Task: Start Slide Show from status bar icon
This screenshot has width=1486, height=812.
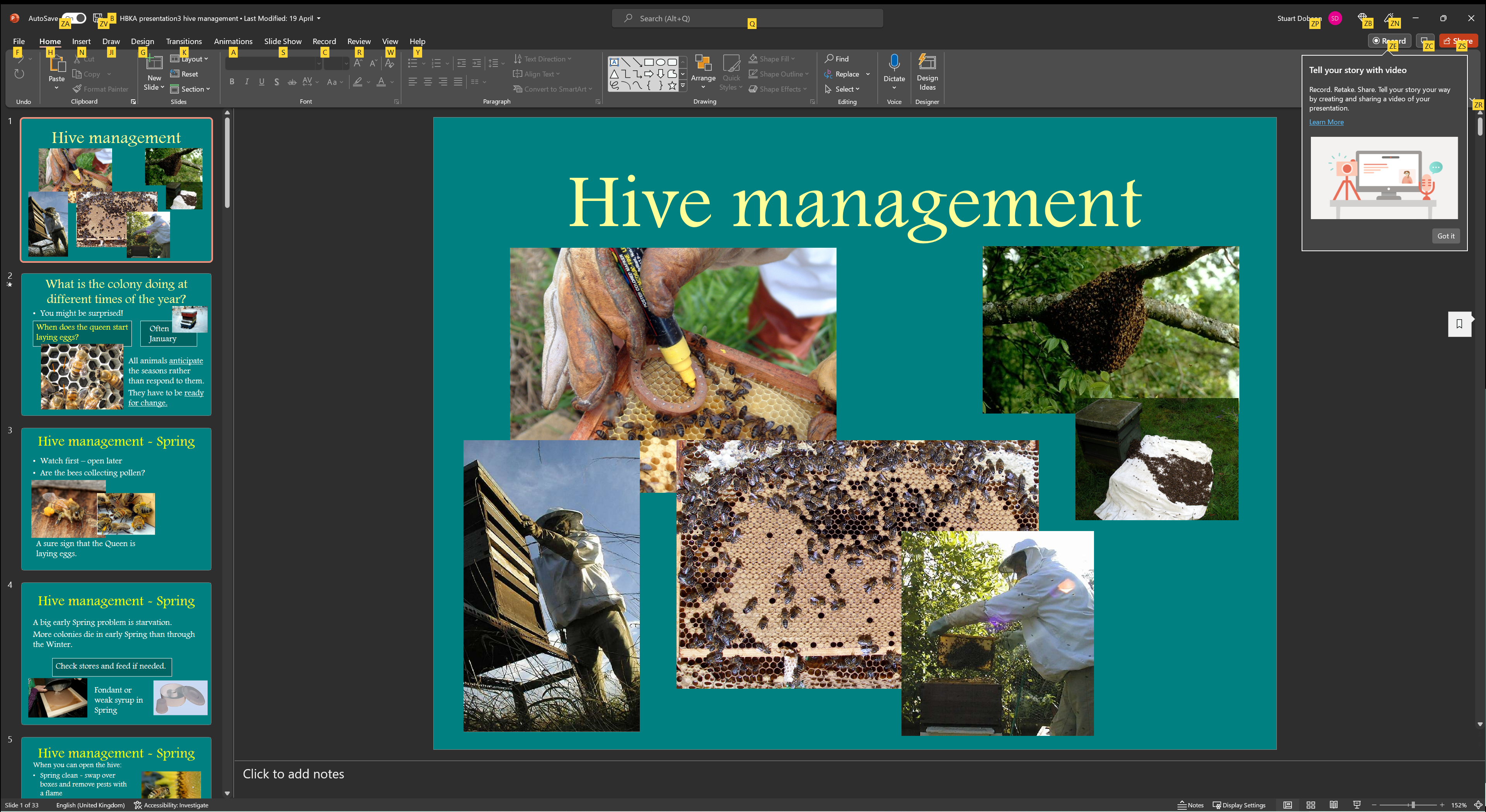Action: 1357,805
